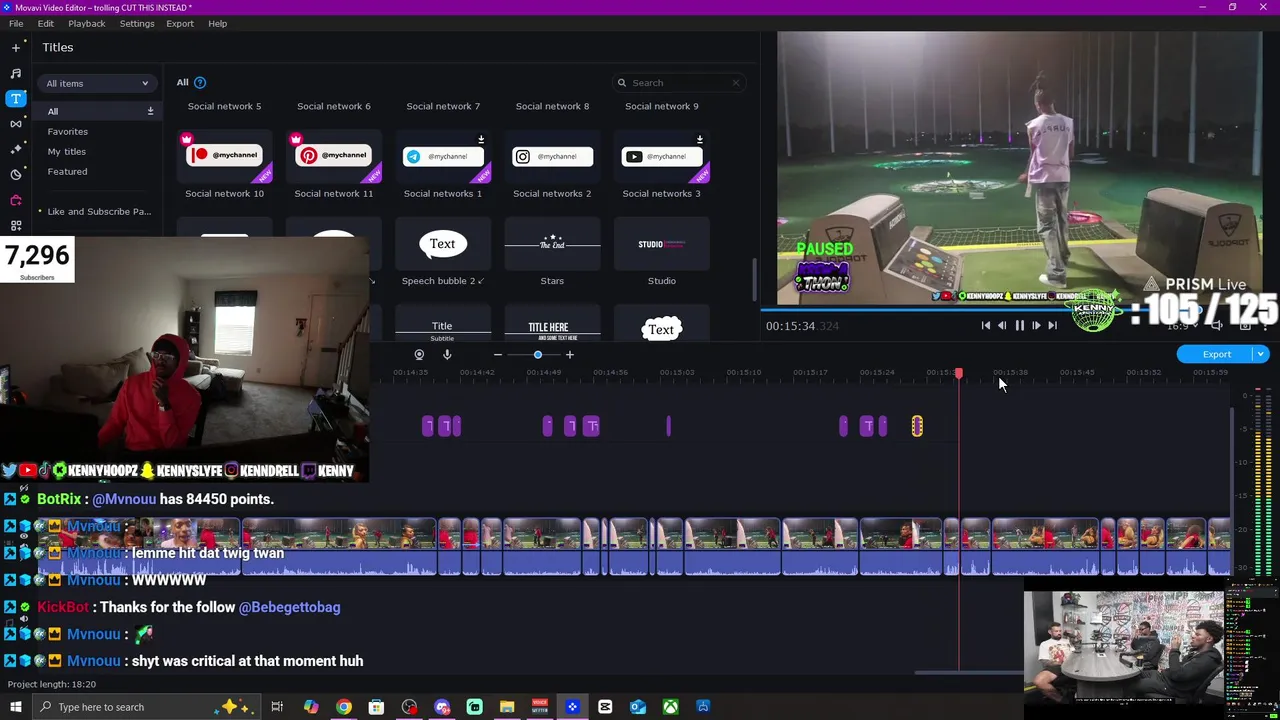The height and width of the screenshot is (720, 1280).
Task: Step back one frame in preview
Action: (1002, 325)
